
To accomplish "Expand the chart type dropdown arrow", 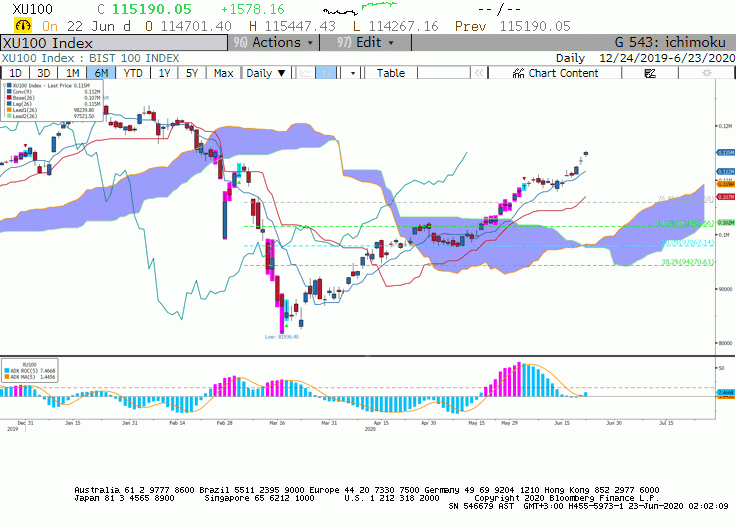I will [353, 73].
